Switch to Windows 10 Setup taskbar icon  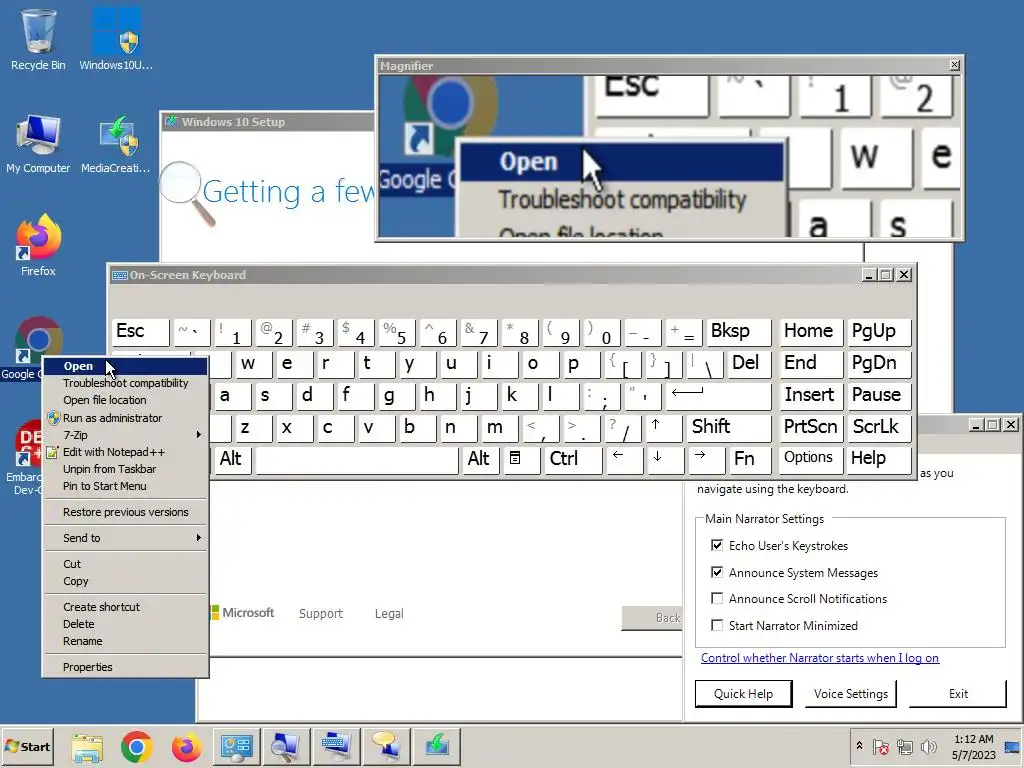[436, 747]
